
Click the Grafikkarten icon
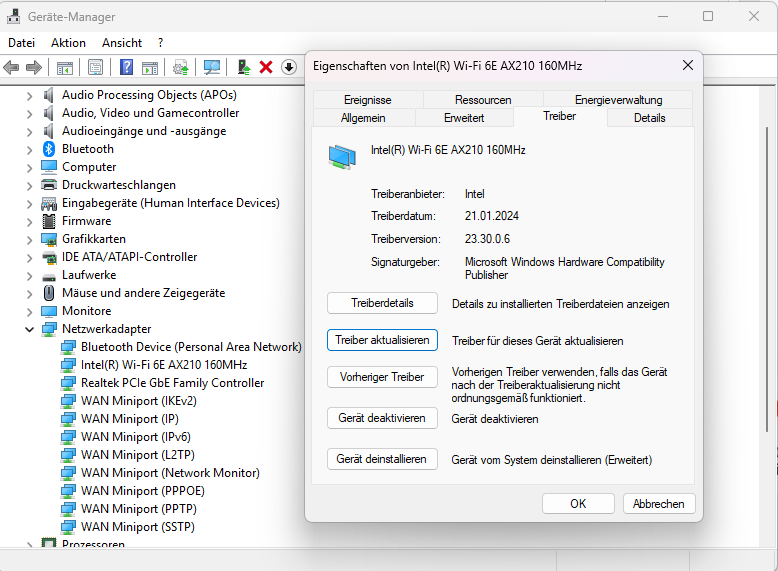(x=49, y=239)
